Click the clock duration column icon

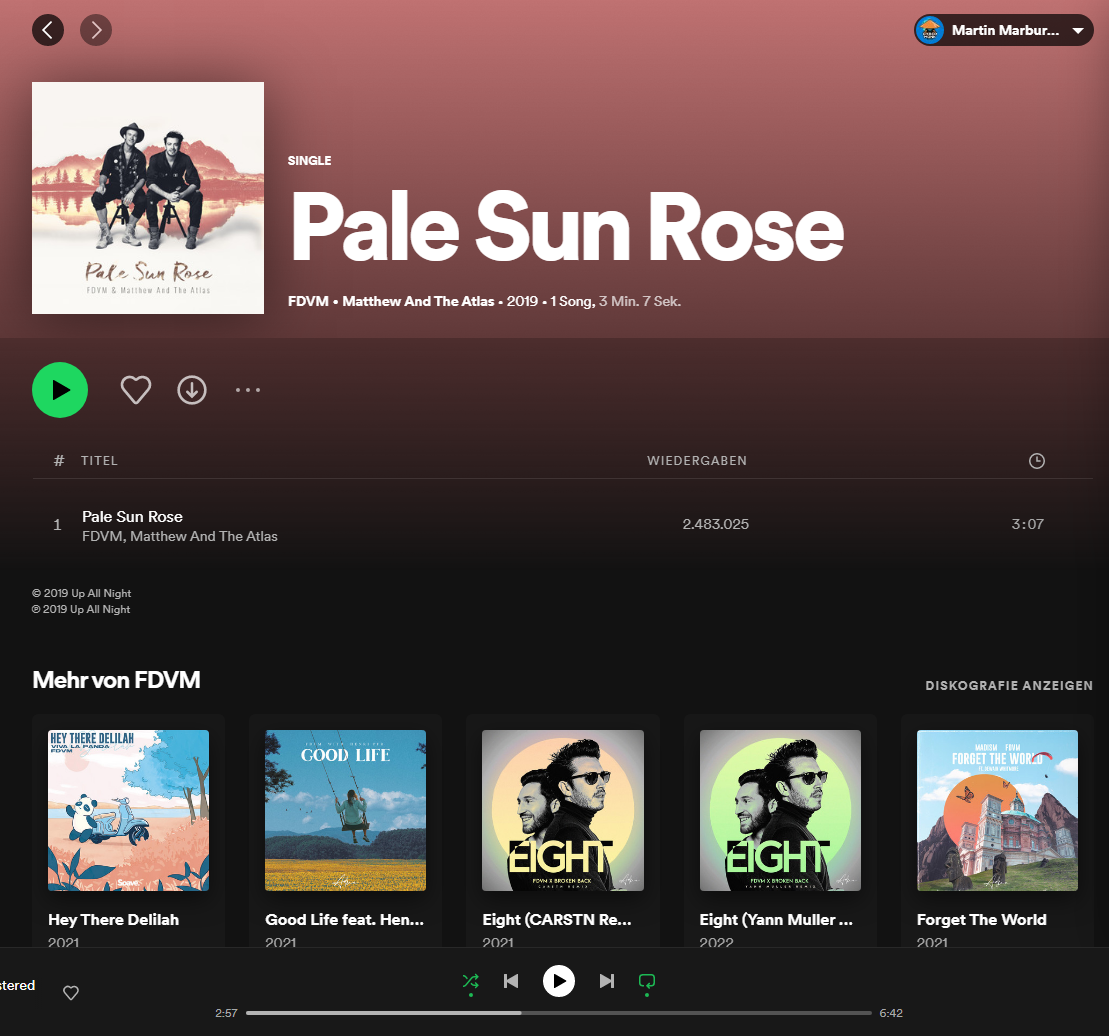coord(1036,461)
